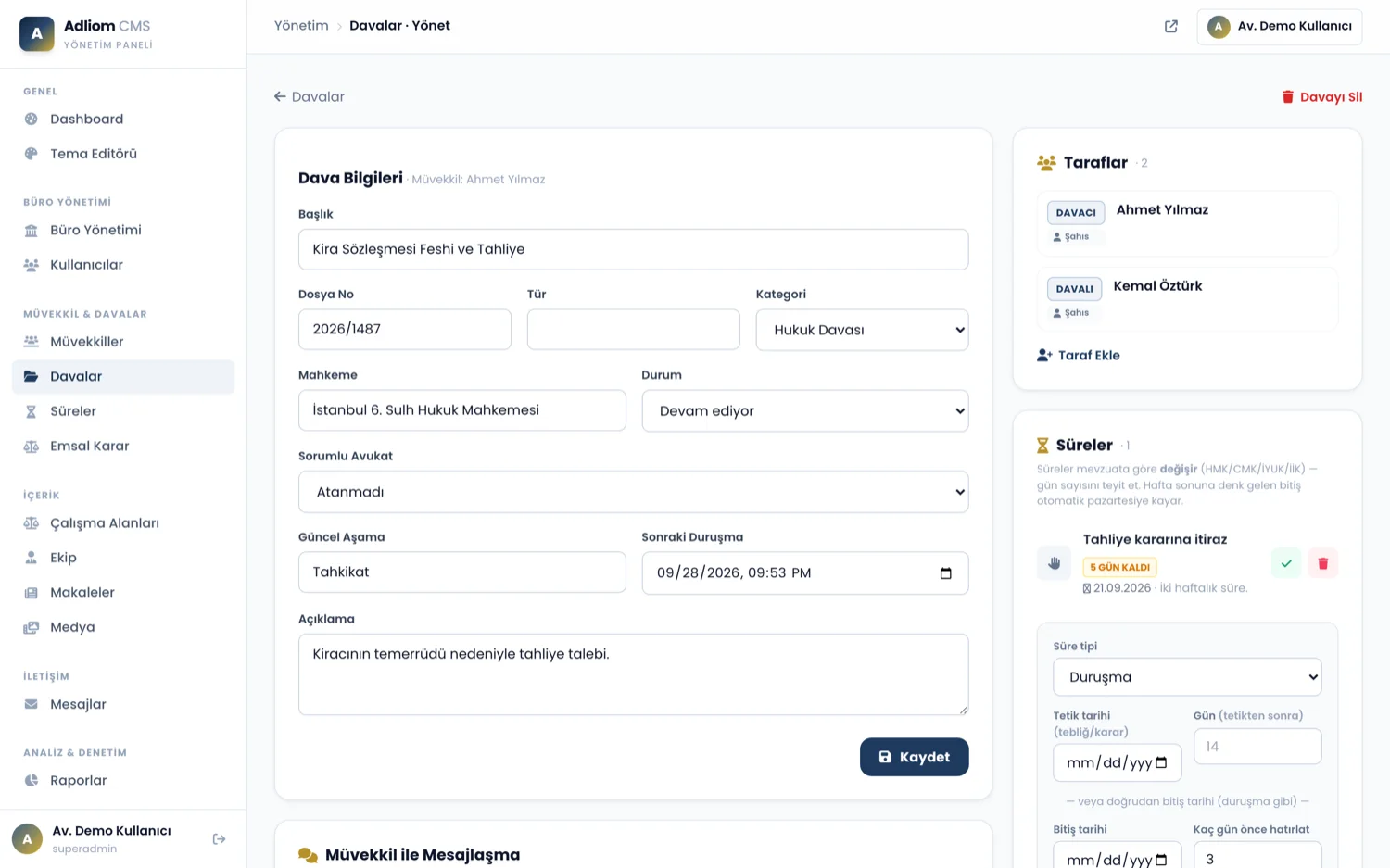Delete the Tahliye kararına itiraz deadline
This screenshot has width=1390, height=868.
(x=1323, y=563)
